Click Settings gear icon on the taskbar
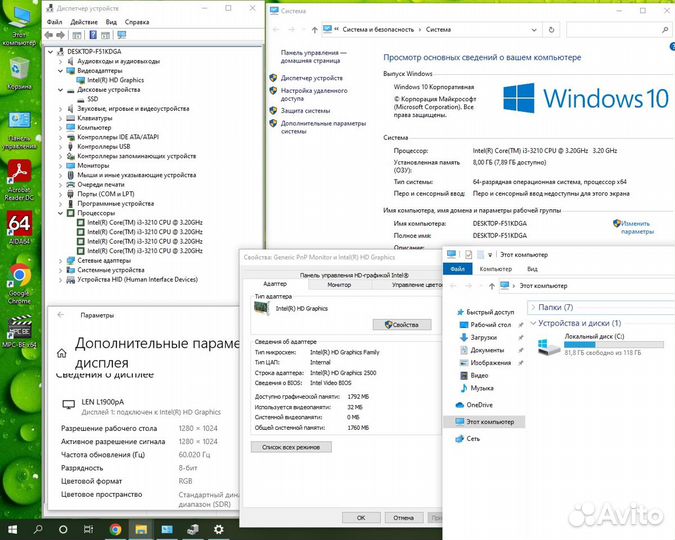Viewport: 675px width, 540px height. (219, 529)
